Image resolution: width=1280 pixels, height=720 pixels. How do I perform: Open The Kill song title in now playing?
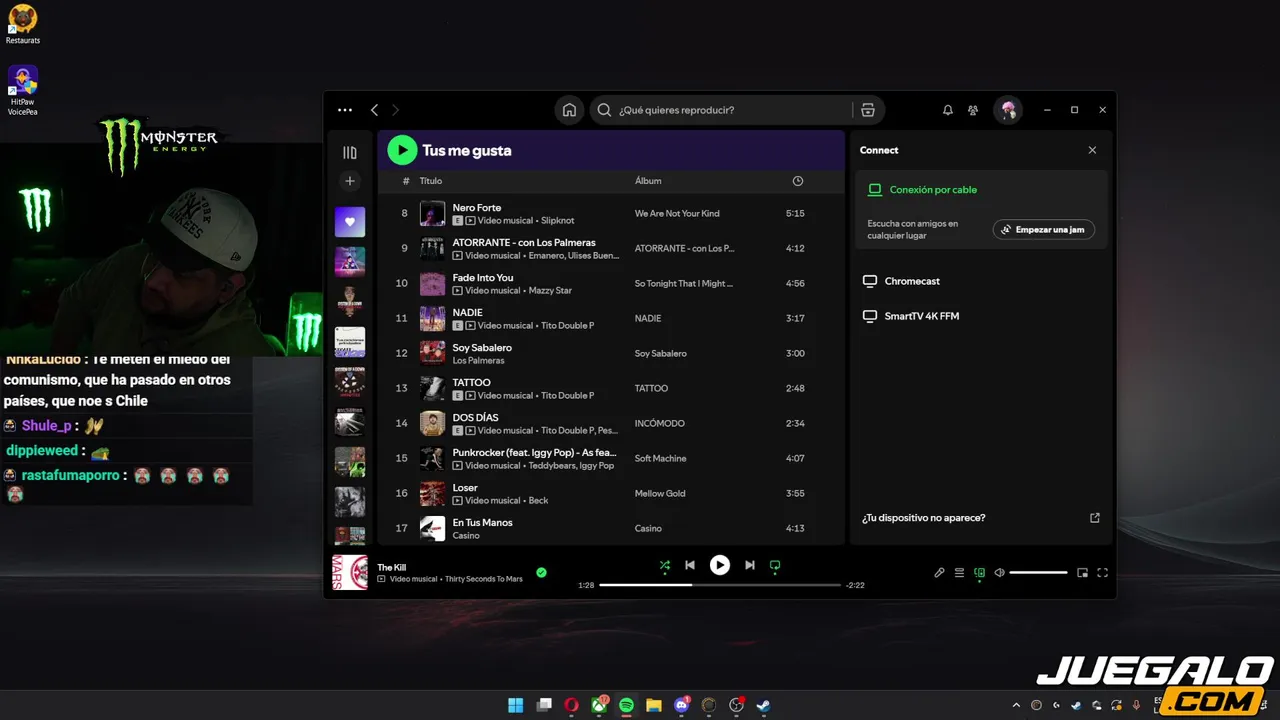(392, 567)
